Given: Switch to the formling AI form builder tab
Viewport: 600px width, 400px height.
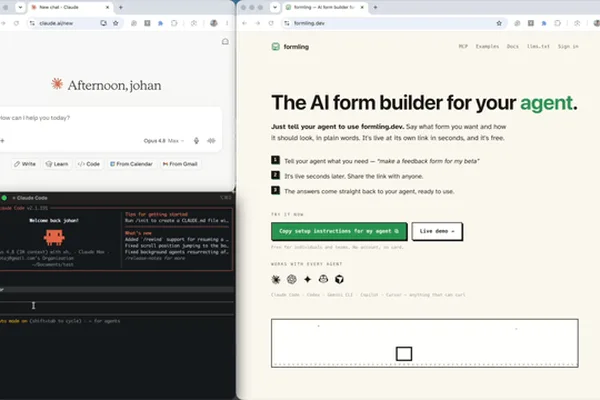Looking at the screenshot, I should [324, 7].
